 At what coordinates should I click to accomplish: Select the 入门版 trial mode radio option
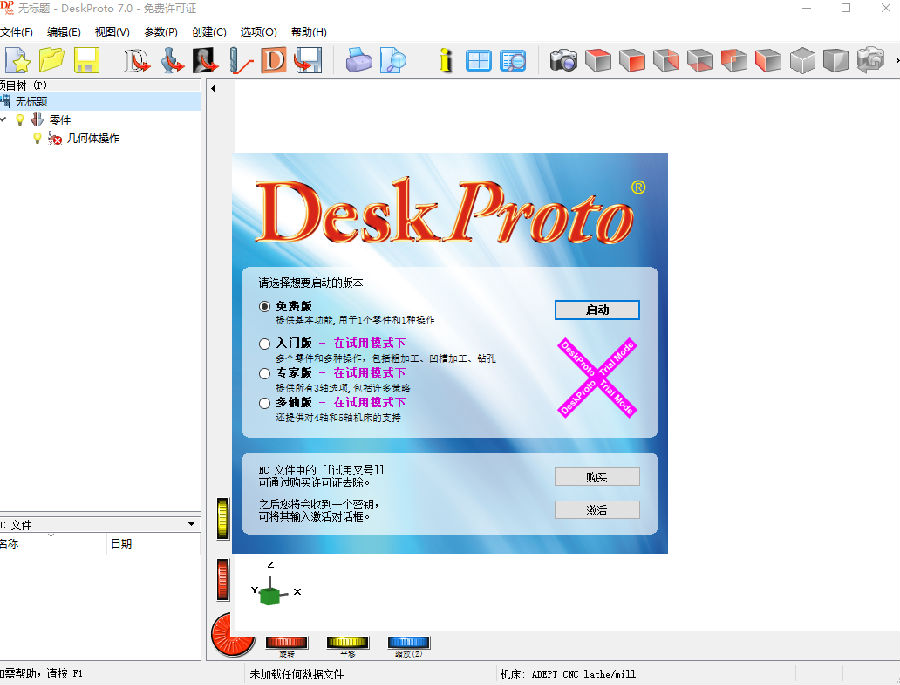point(264,343)
